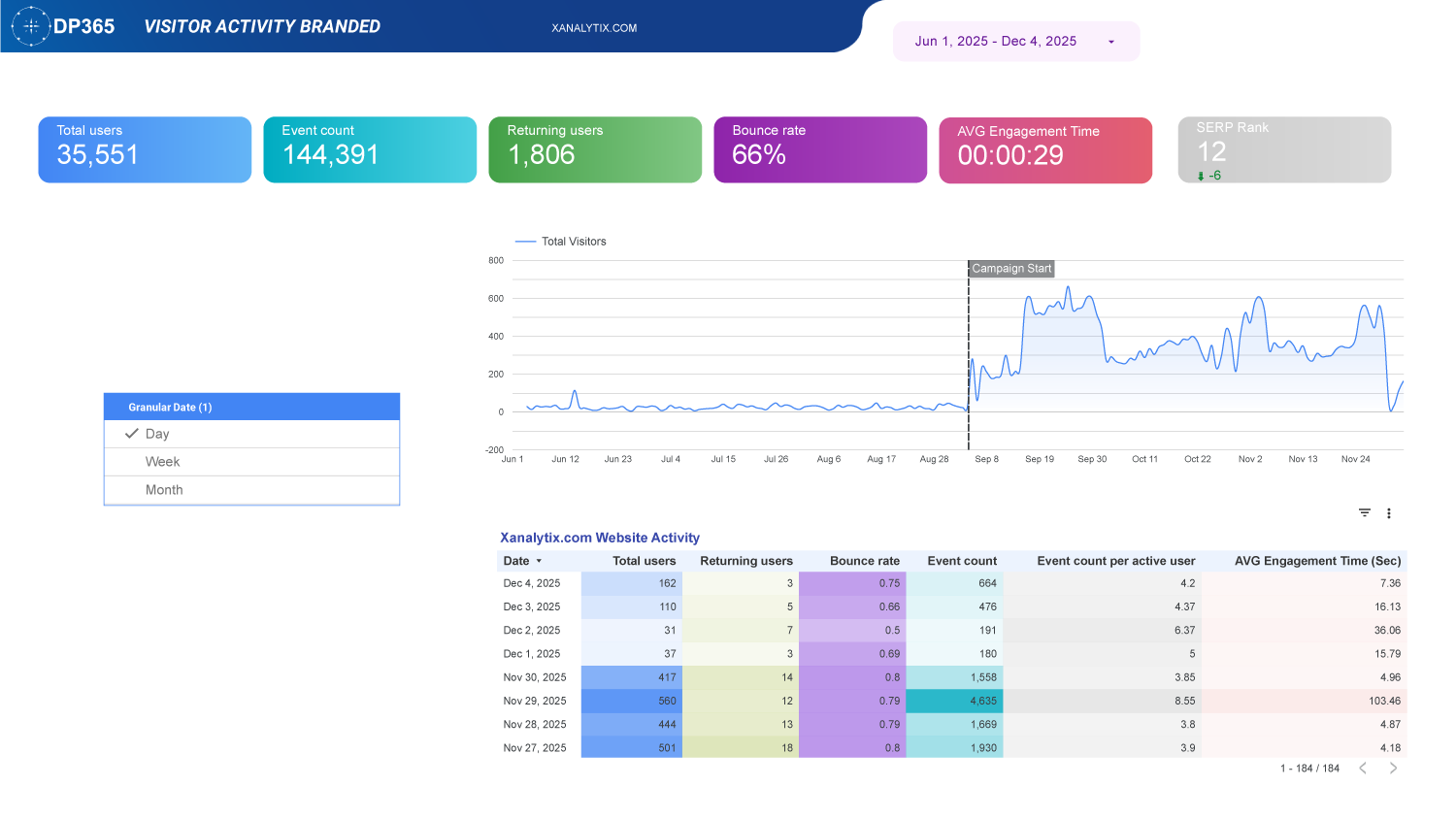Click the DP365 logo icon in the header
Viewport: 1456px width, 819px height.
pyautogui.click(x=30, y=26)
